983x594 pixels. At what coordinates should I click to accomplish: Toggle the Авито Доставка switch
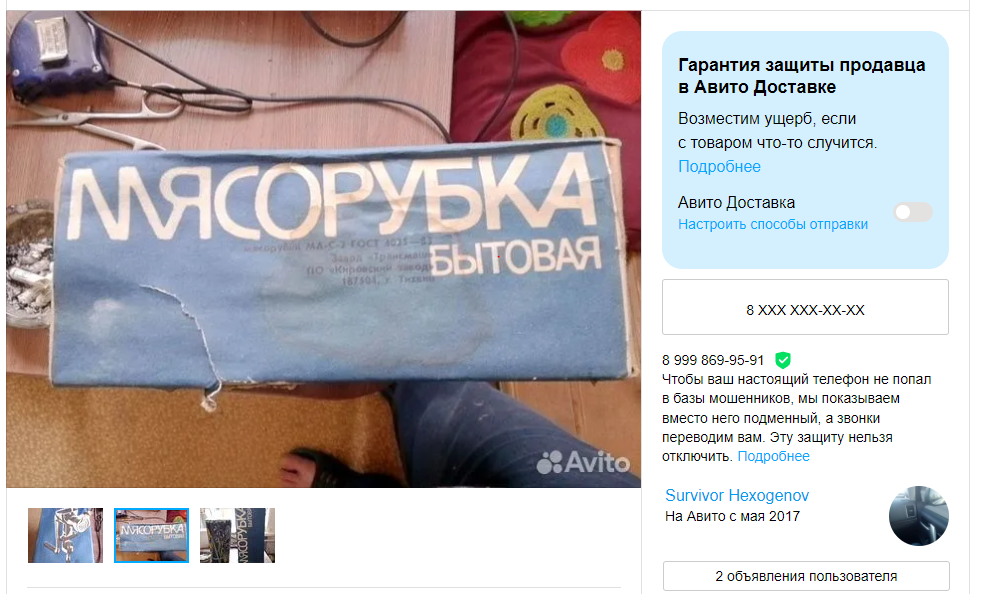(x=913, y=212)
